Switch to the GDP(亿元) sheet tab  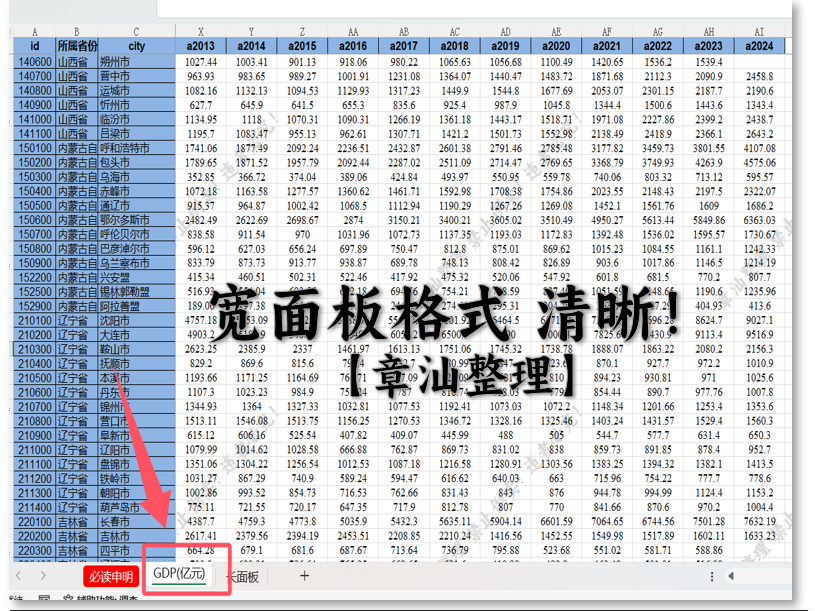pyautogui.click(x=179, y=574)
